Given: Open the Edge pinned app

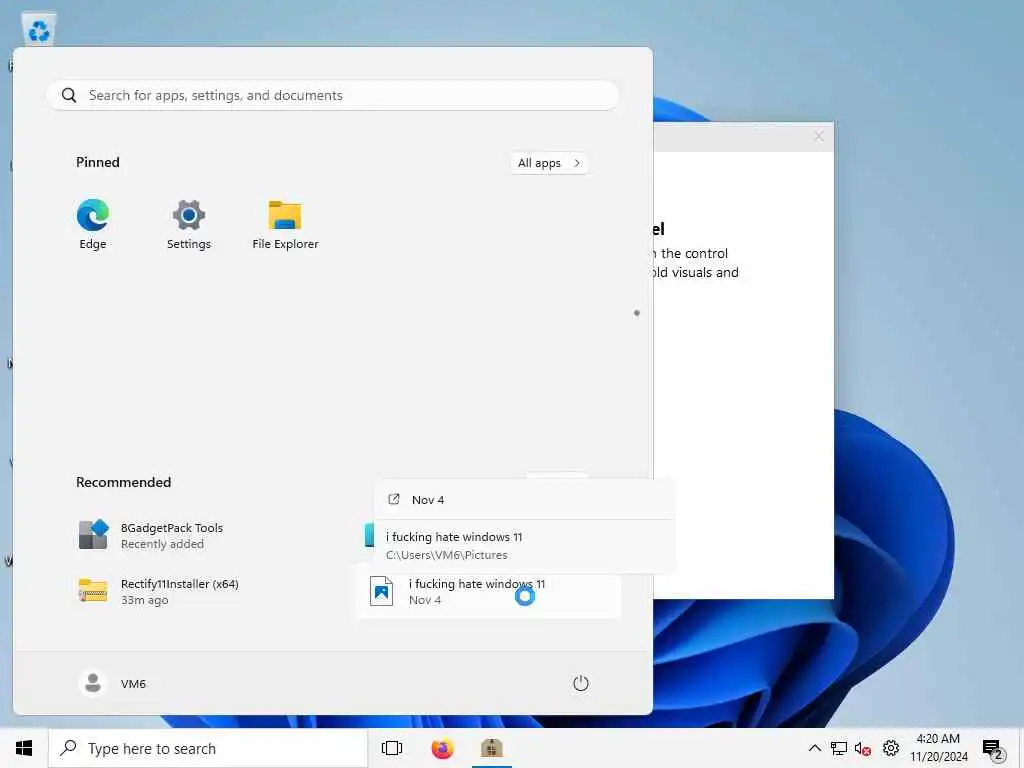Looking at the screenshot, I should coord(93,224).
